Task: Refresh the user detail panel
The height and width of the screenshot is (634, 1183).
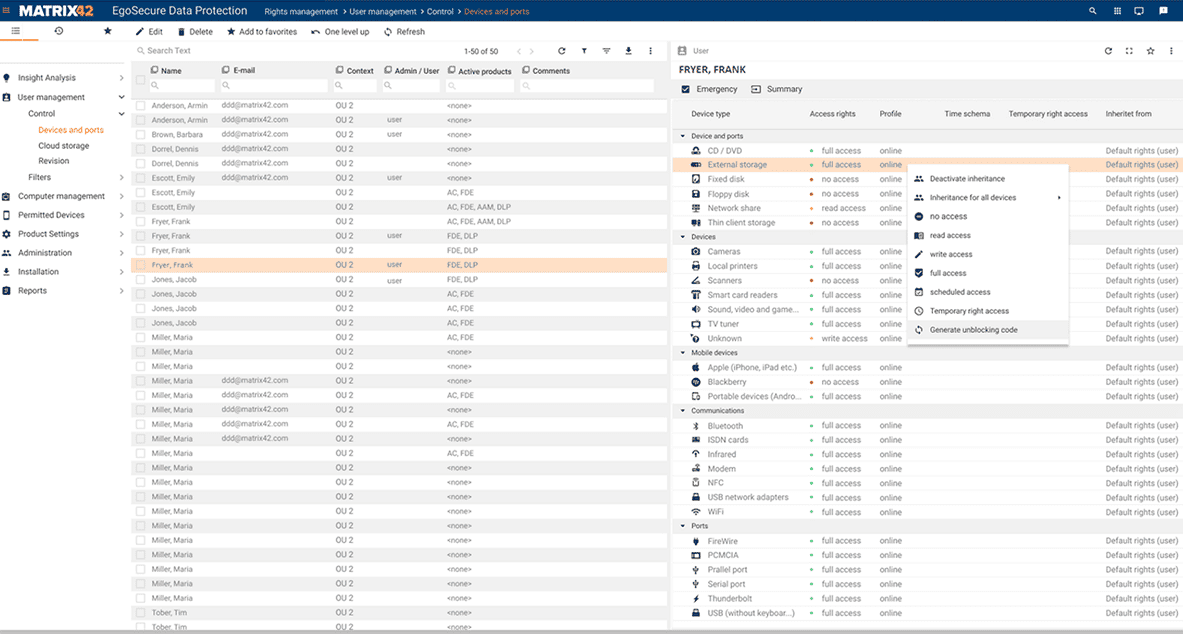Action: (x=1108, y=51)
